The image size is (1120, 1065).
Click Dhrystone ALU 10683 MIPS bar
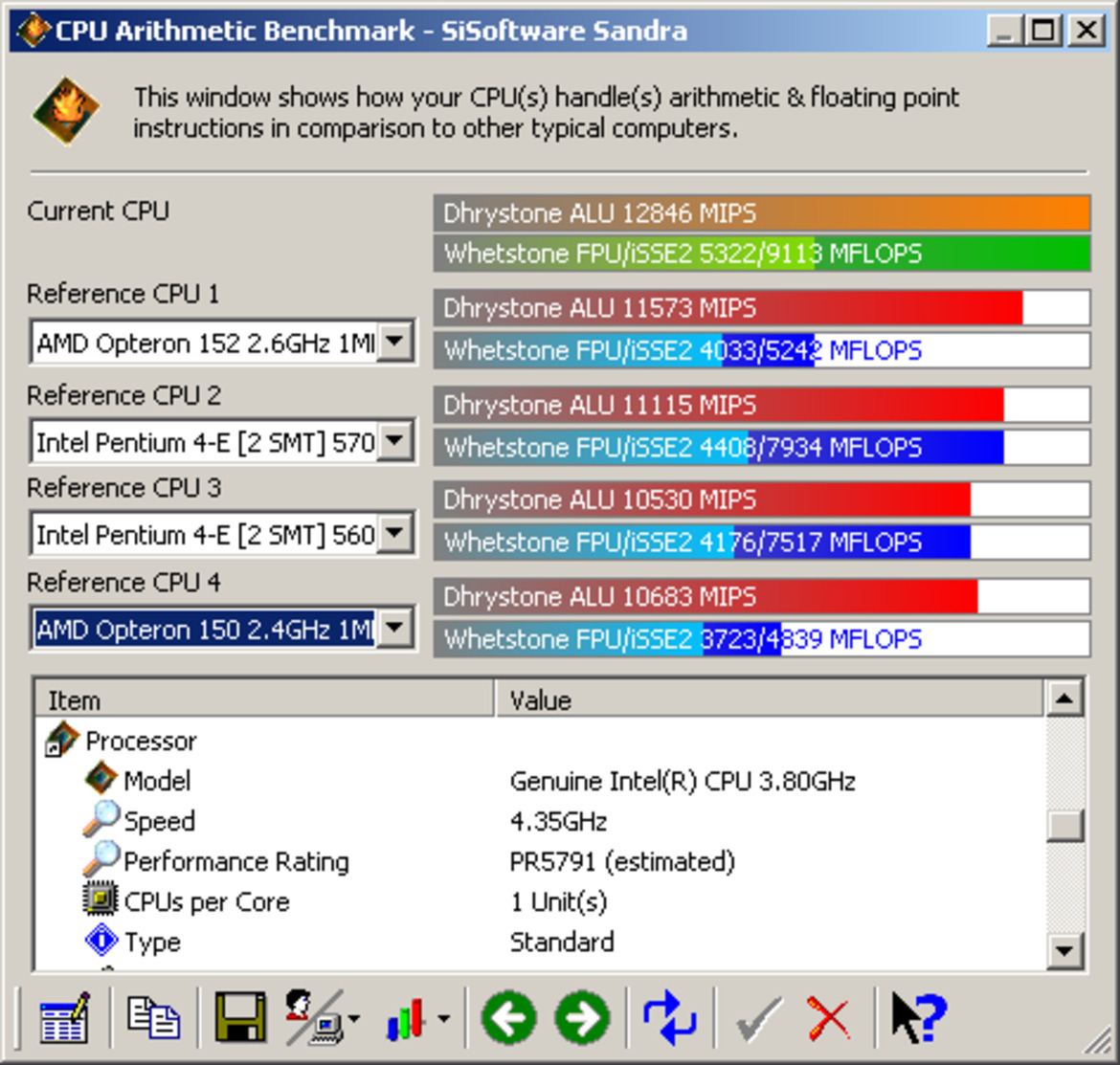click(x=761, y=596)
